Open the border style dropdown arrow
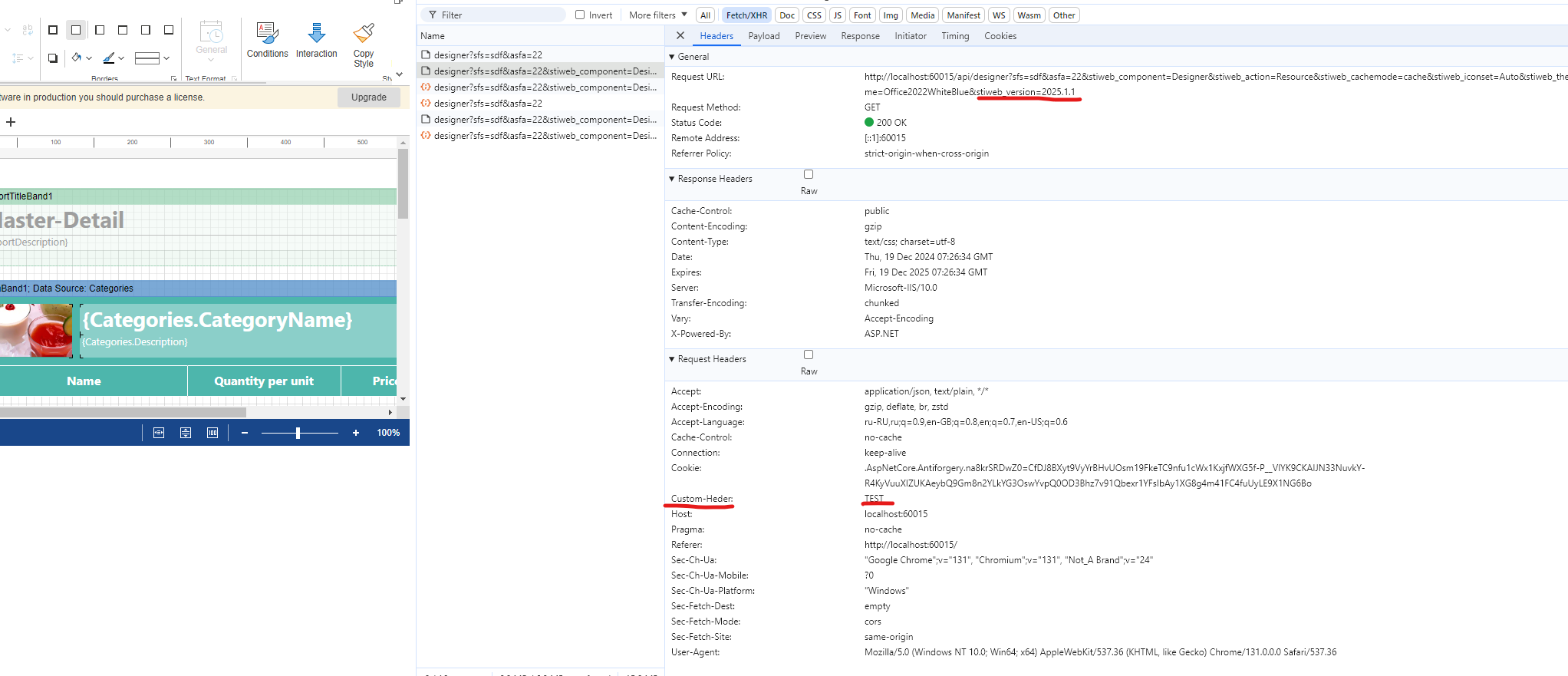The image size is (1568, 676). coord(166,58)
